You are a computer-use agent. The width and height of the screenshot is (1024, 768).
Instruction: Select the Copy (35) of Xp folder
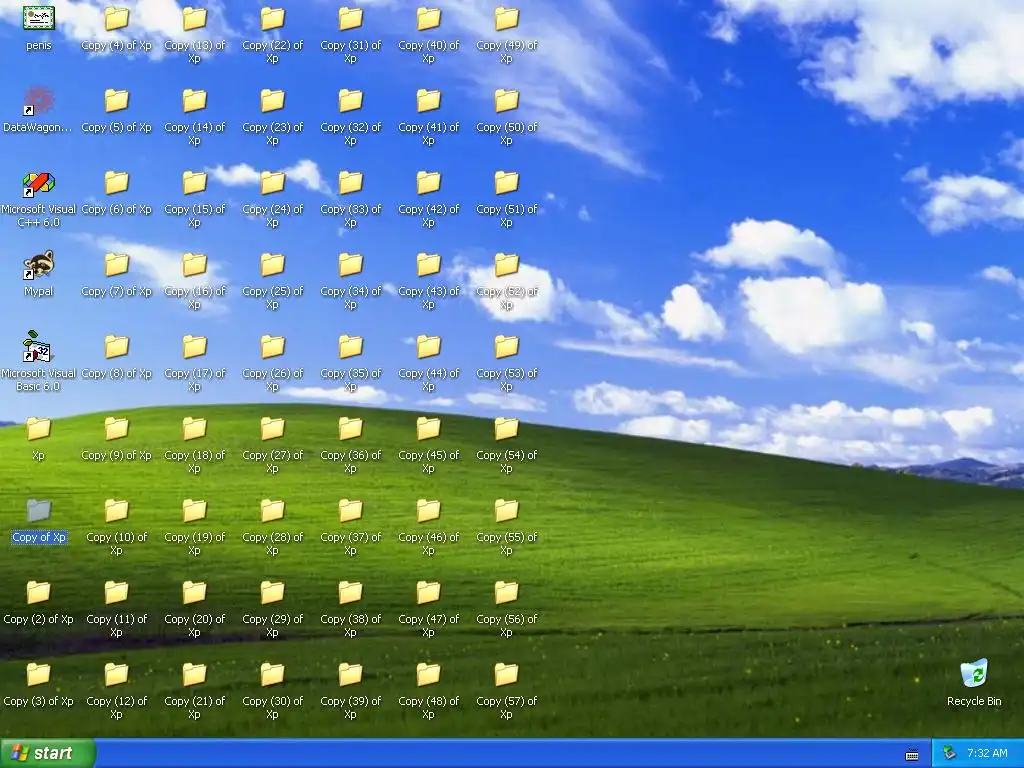coord(351,347)
